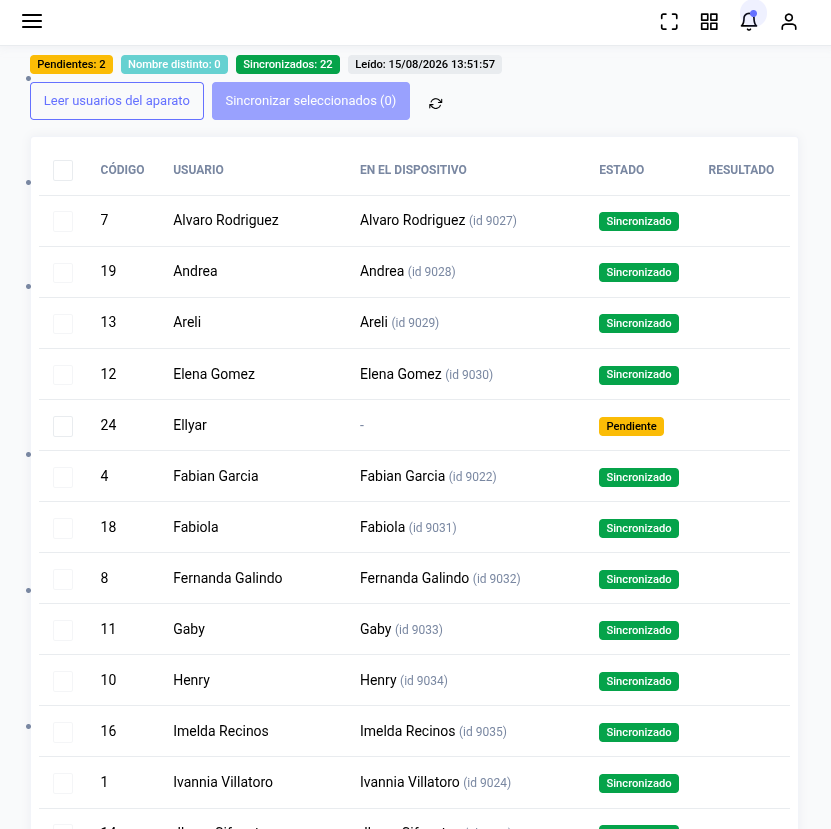This screenshot has width=831, height=829.
Task: Click the RESULTADO column header
Action: pyautogui.click(x=741, y=170)
